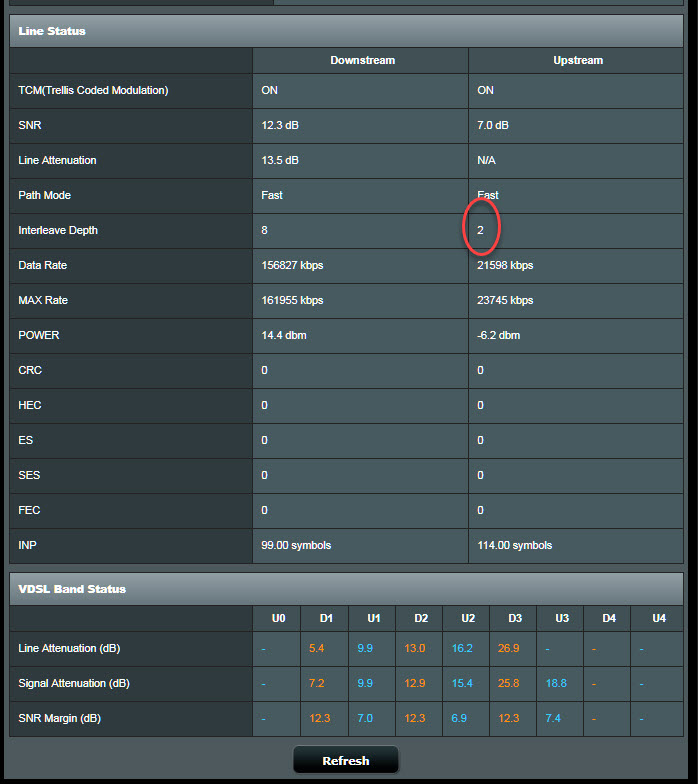Select U3 SNR Margin value 7.4
Screen dimensions: 698x784
[553, 718]
